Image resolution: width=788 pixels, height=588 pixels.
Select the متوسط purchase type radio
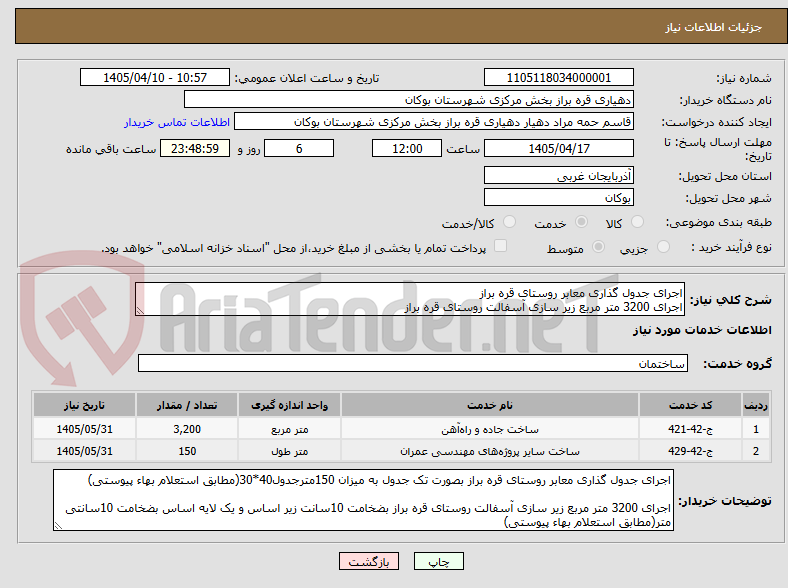598,246
